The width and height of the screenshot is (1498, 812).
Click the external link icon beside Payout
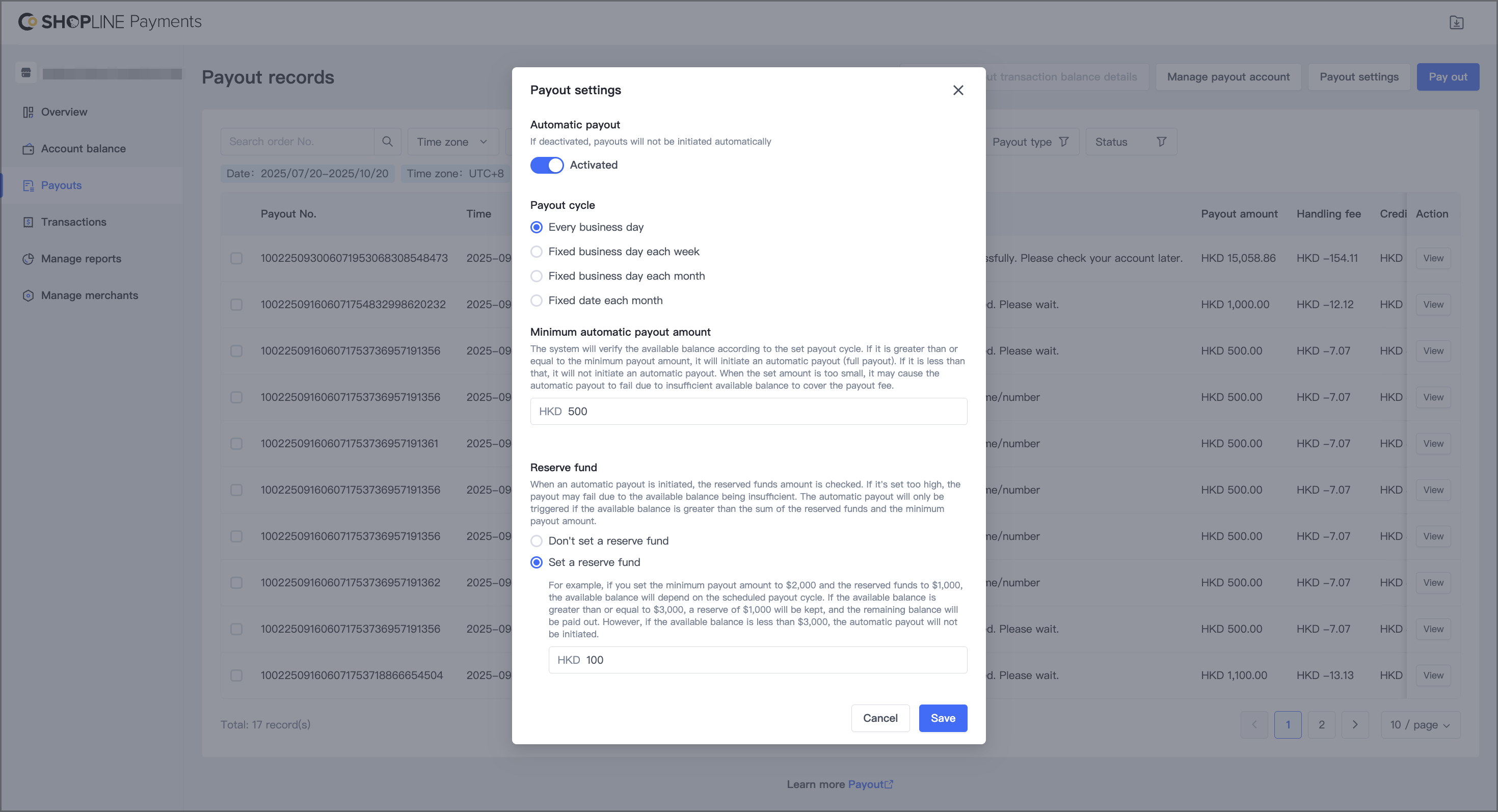click(x=889, y=784)
